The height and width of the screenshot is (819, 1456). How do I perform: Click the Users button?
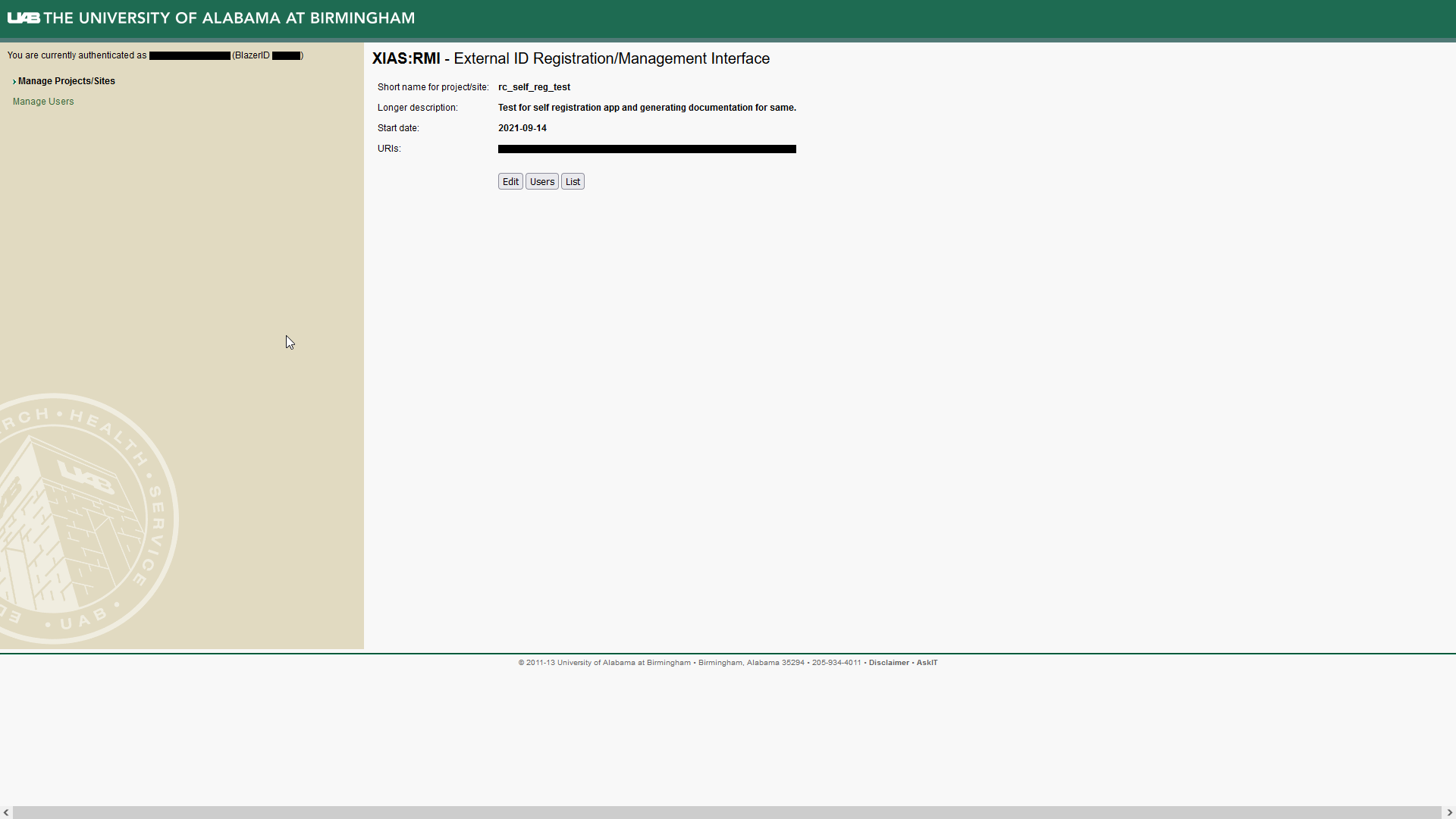542,181
